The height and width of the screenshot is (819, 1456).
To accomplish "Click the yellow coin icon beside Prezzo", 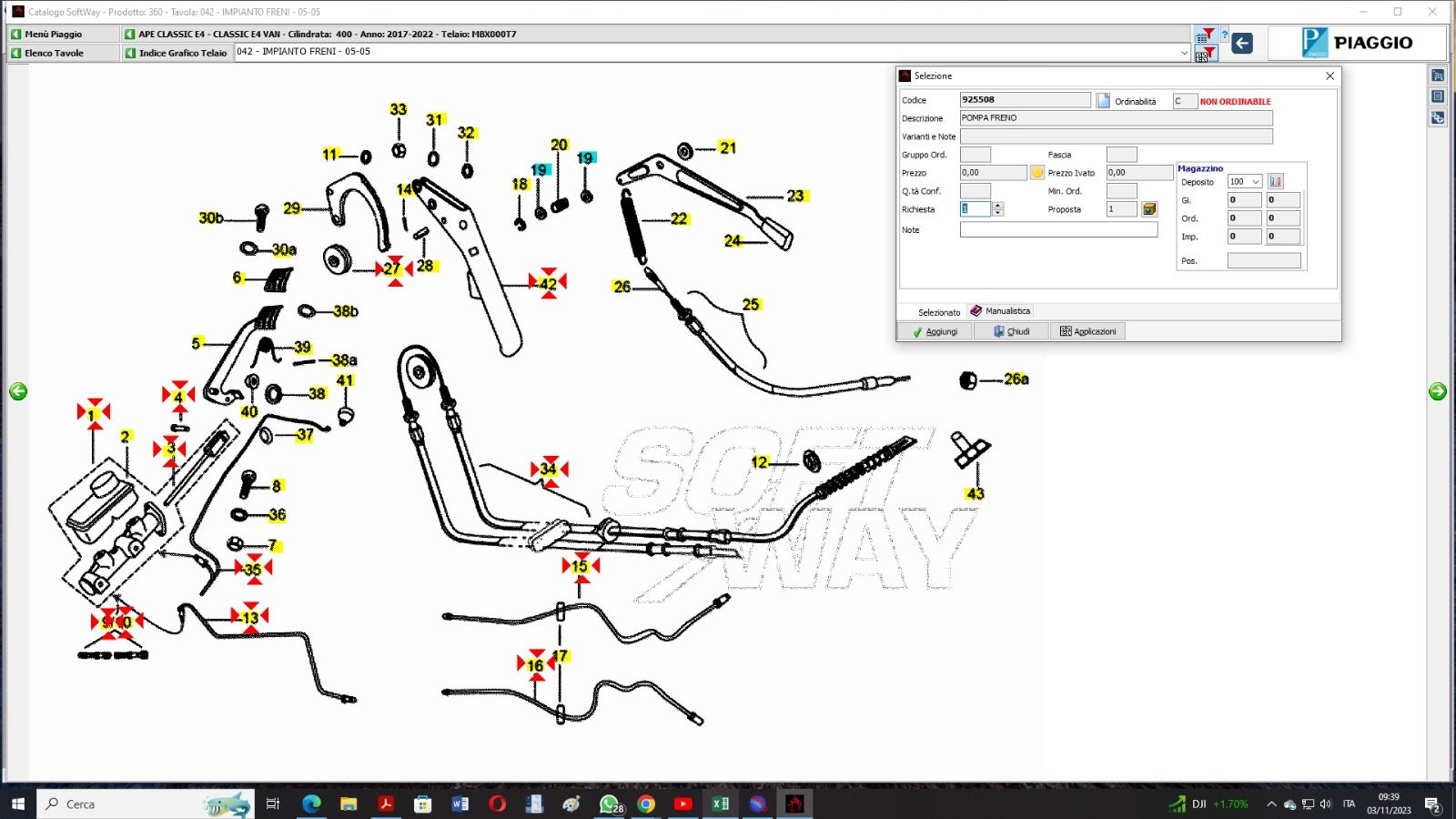I will click(1036, 173).
